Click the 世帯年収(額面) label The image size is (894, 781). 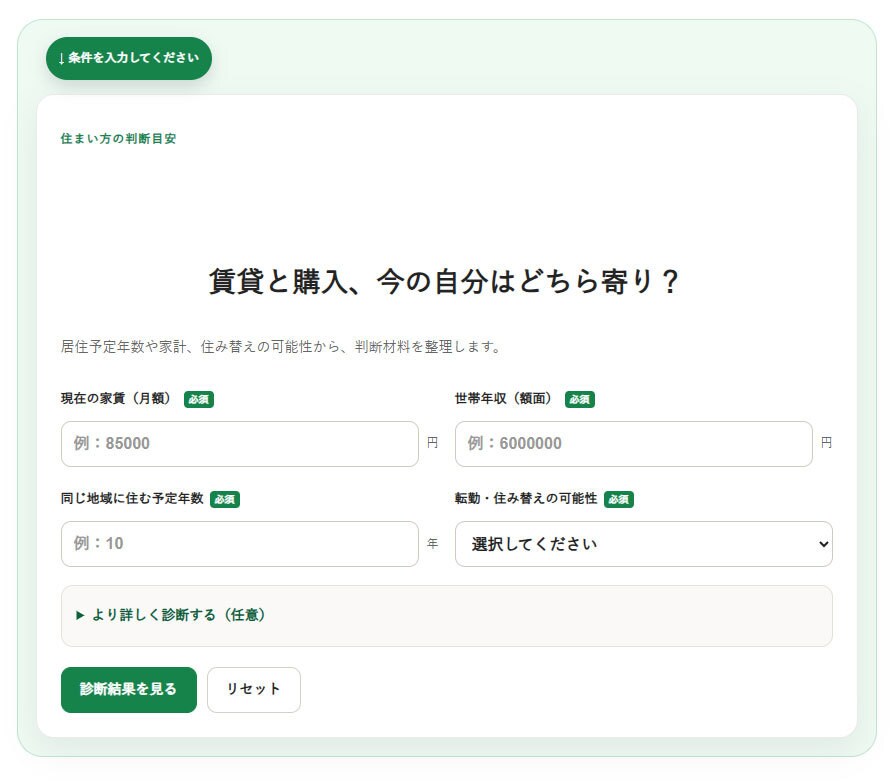[504, 398]
